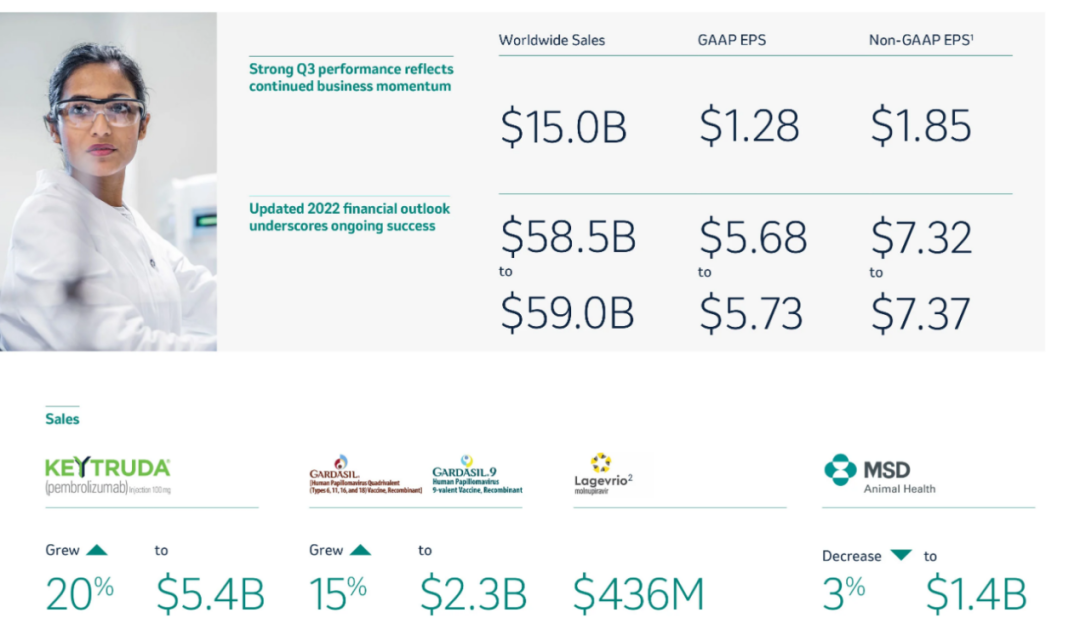Click the "Sales" section heading

click(62, 419)
